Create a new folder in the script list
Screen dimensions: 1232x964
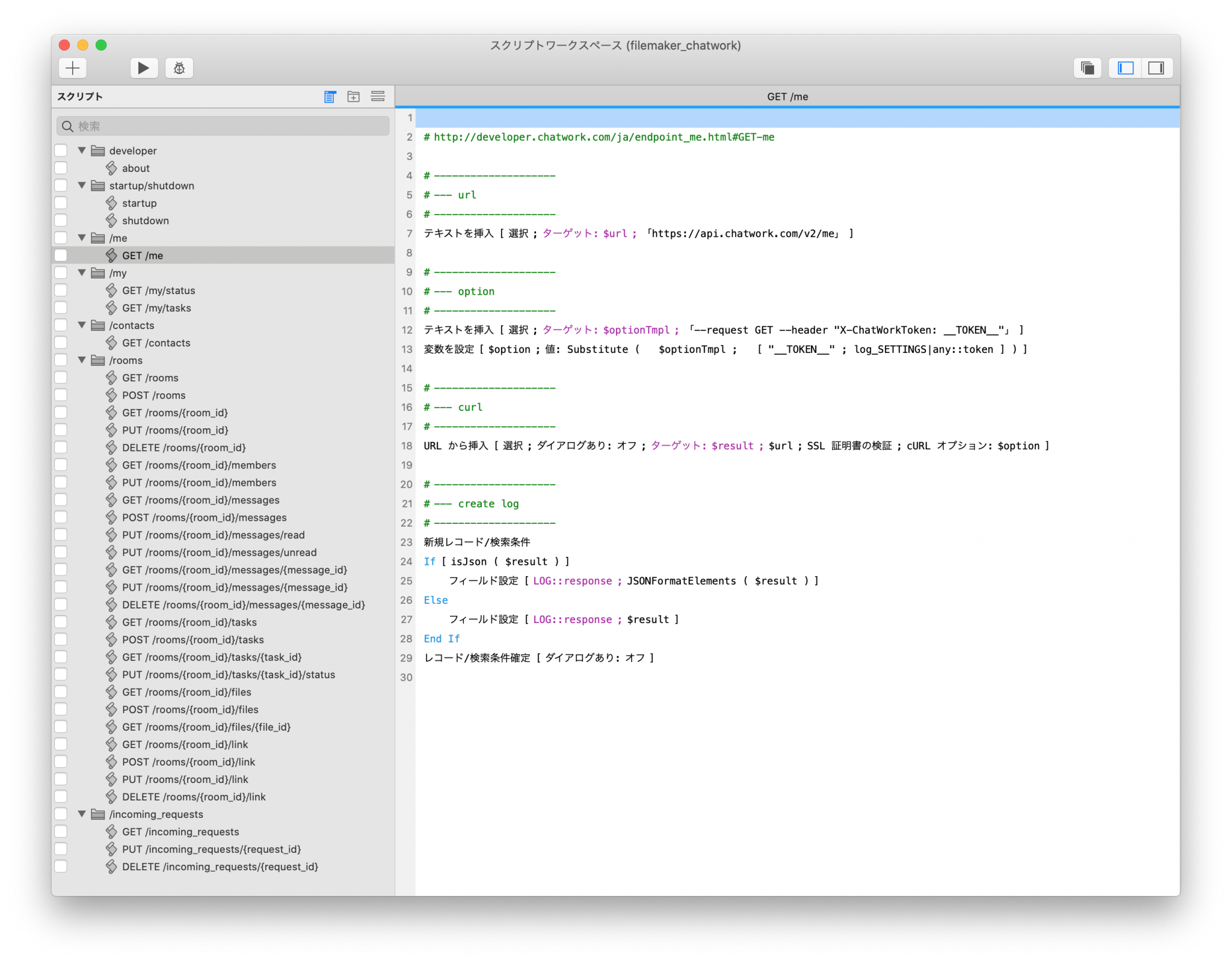[x=353, y=96]
